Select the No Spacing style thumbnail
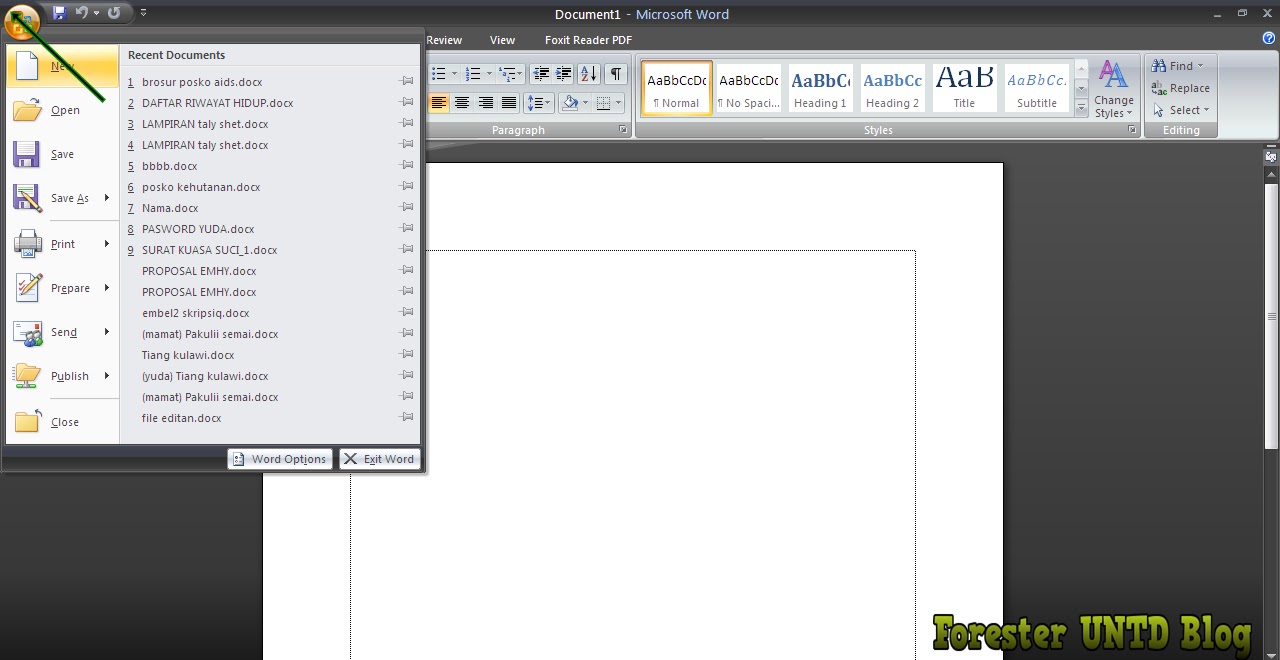 point(749,88)
